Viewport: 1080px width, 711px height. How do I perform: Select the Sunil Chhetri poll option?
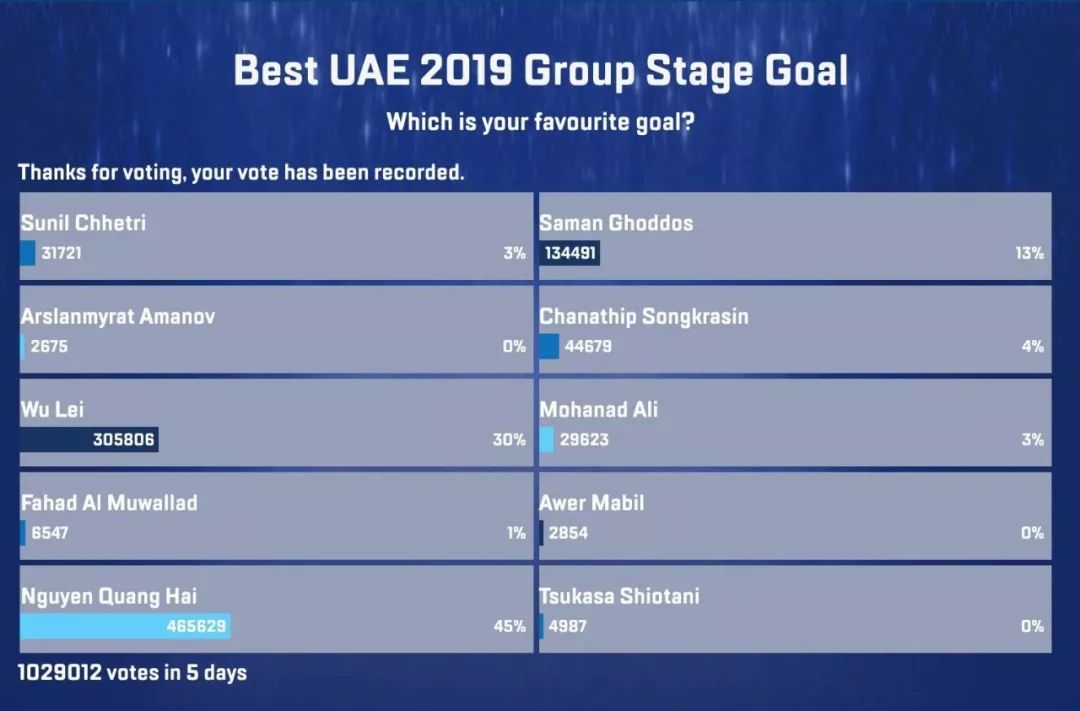(x=276, y=236)
